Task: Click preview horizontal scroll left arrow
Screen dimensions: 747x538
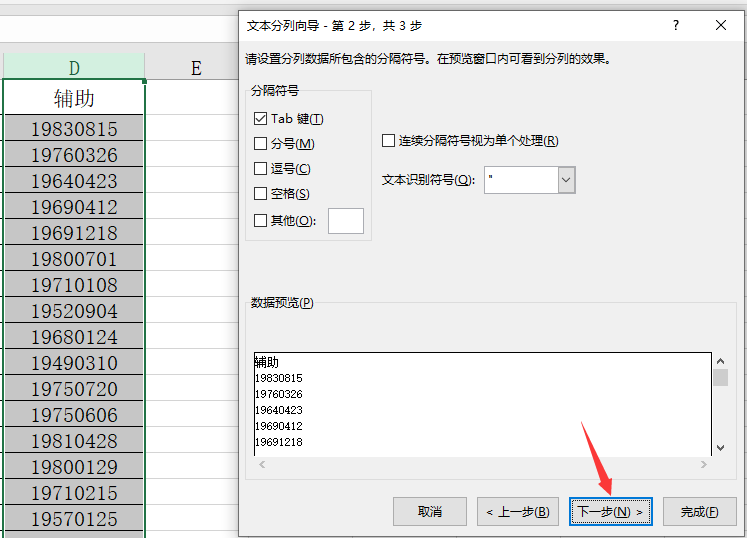Action: click(262, 465)
